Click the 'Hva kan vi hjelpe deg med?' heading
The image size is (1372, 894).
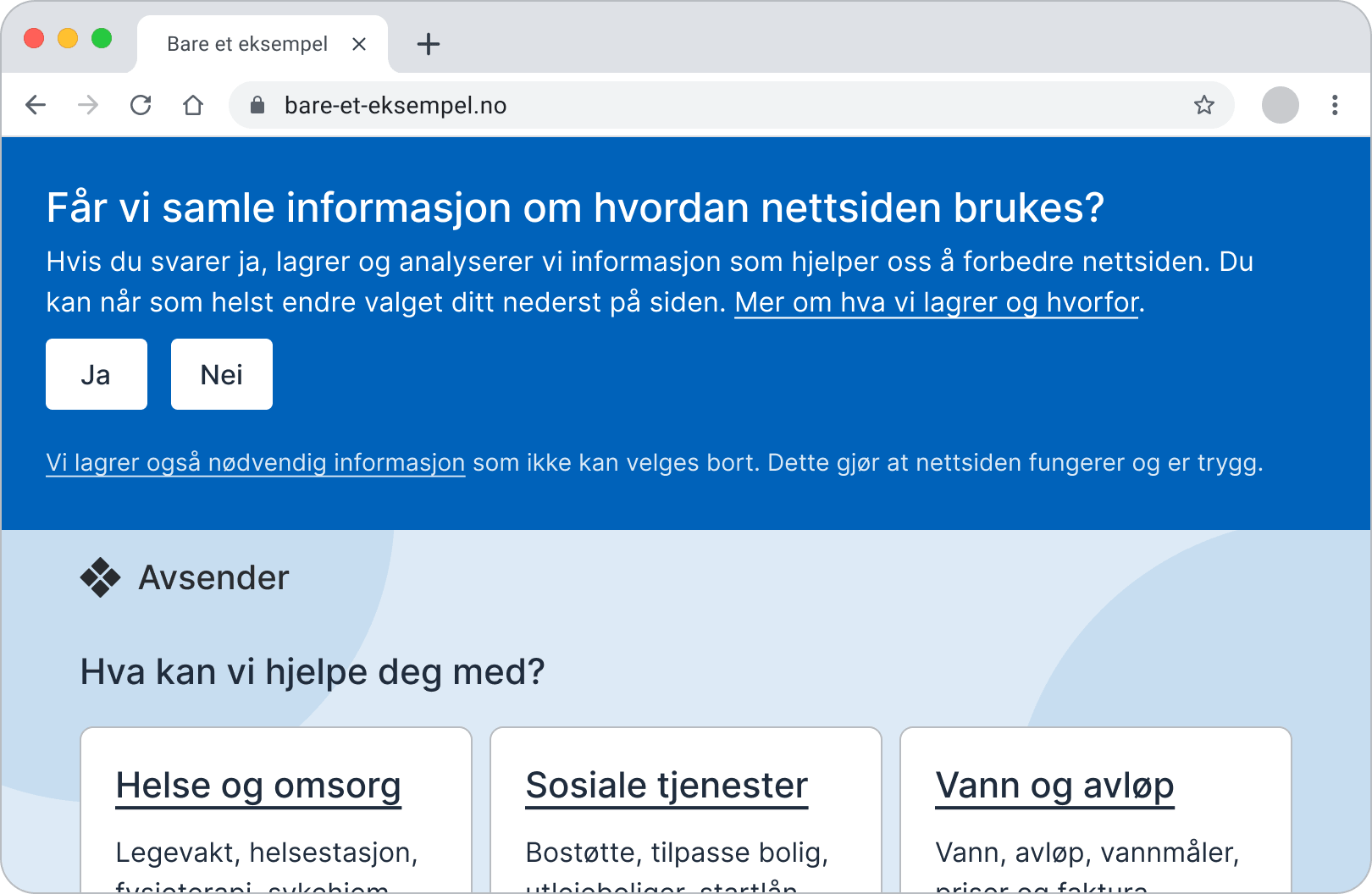(x=313, y=672)
